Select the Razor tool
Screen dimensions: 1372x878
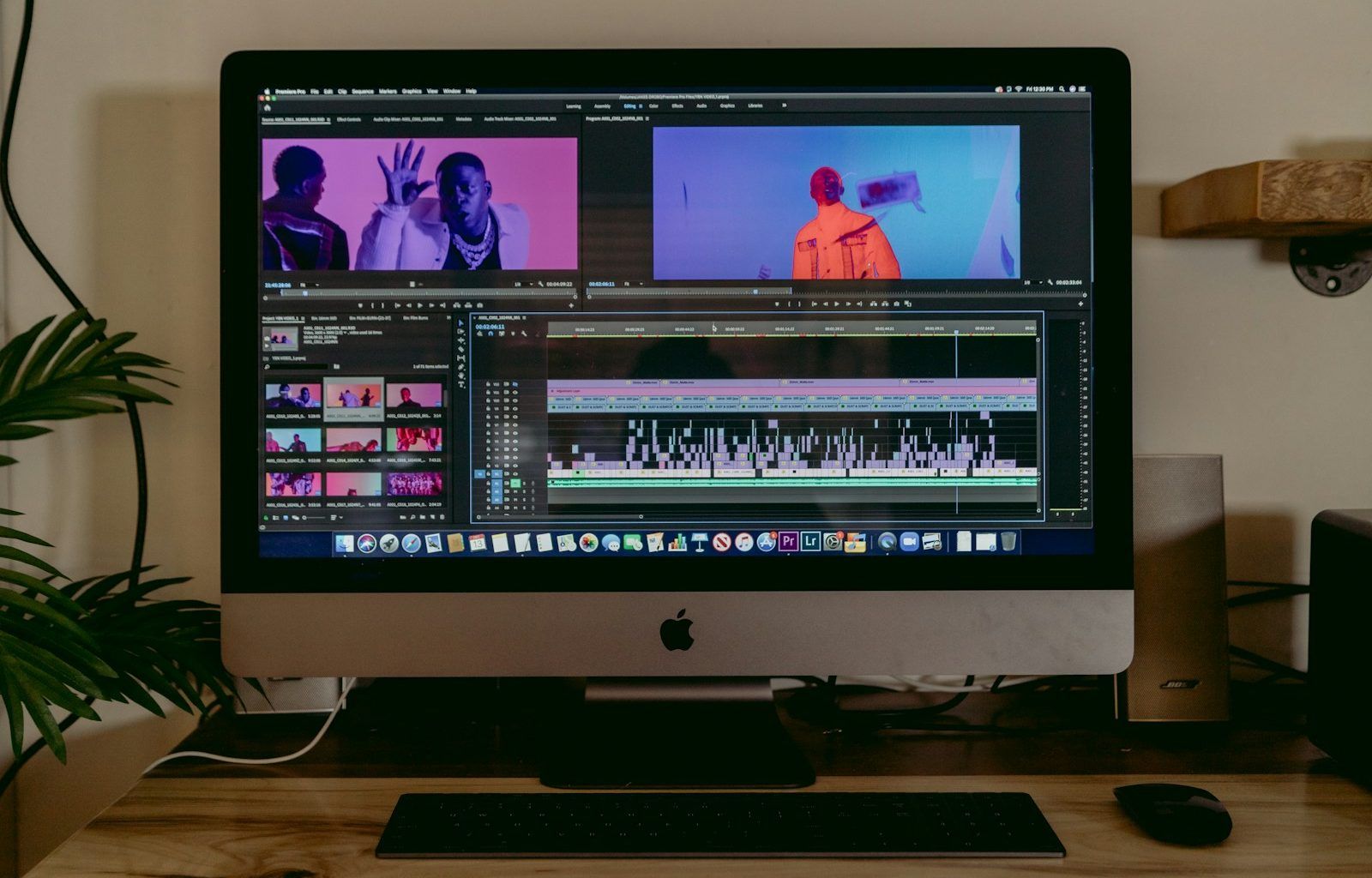point(460,349)
